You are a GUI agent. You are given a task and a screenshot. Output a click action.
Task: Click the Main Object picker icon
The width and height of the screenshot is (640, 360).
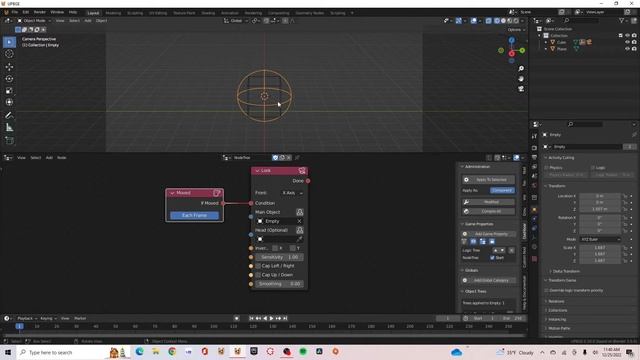(x=300, y=212)
